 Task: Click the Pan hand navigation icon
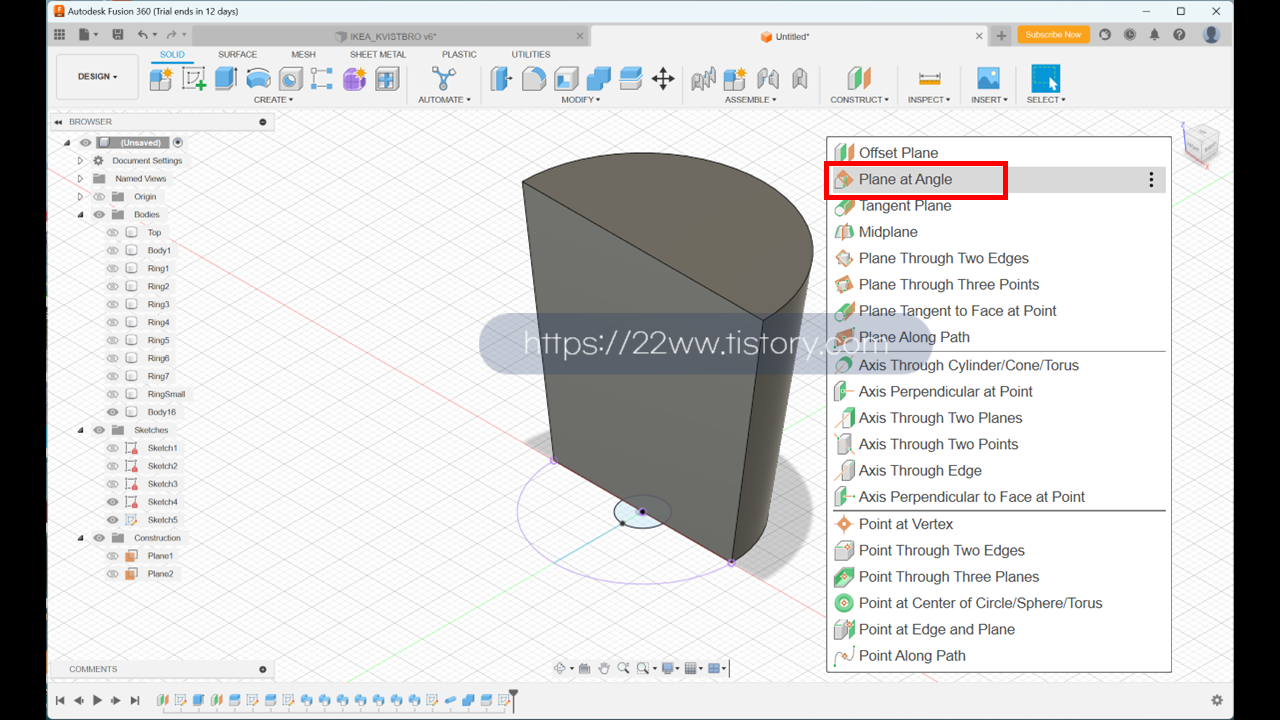pyautogui.click(x=604, y=668)
